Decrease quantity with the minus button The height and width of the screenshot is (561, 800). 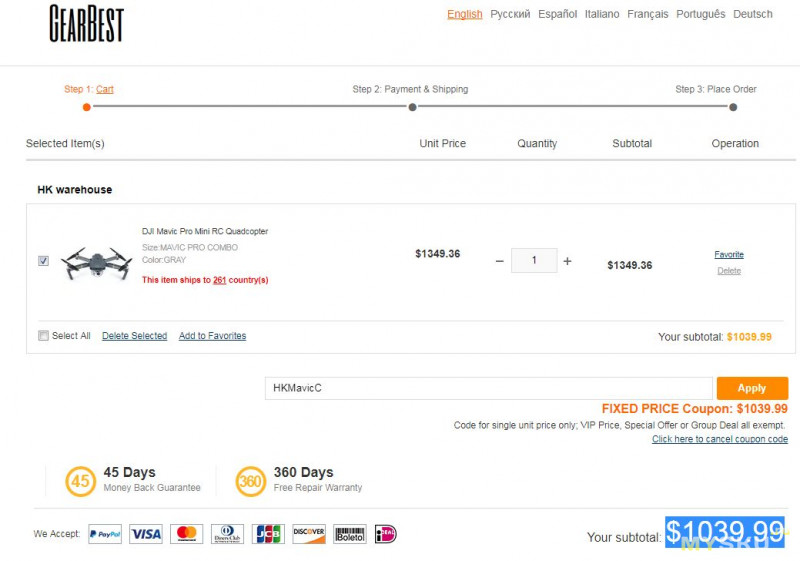499,261
